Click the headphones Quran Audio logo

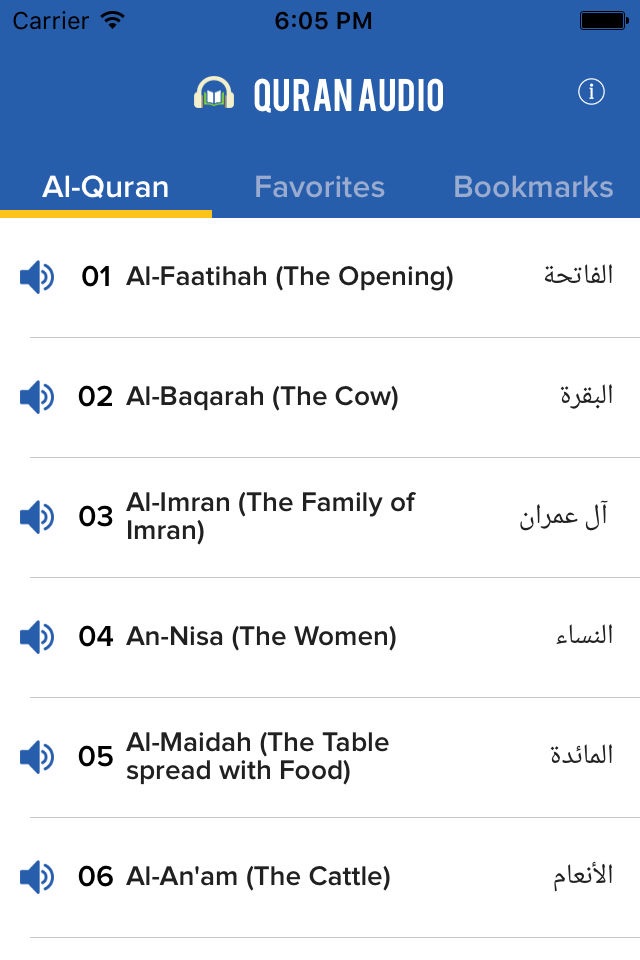pyautogui.click(x=214, y=94)
